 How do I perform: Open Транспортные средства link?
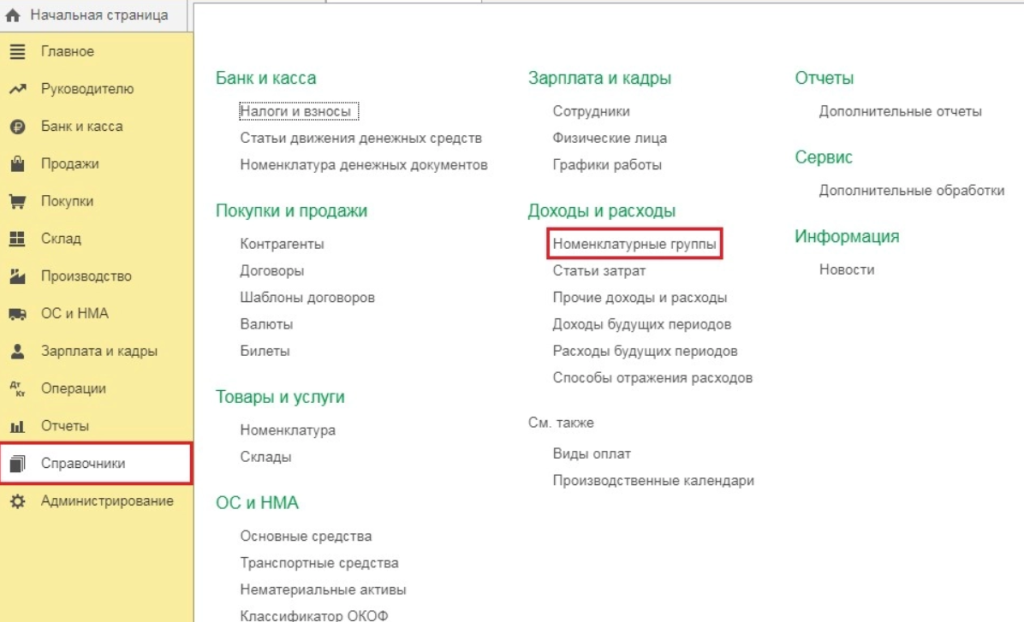[319, 563]
